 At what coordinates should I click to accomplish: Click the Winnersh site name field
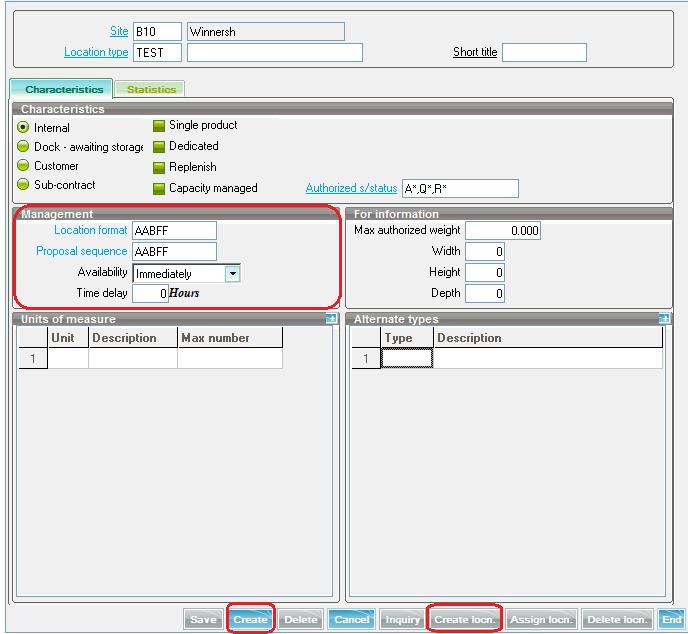266,32
